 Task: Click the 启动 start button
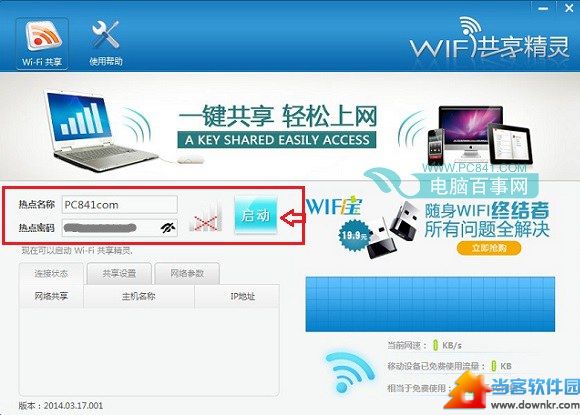[256, 215]
